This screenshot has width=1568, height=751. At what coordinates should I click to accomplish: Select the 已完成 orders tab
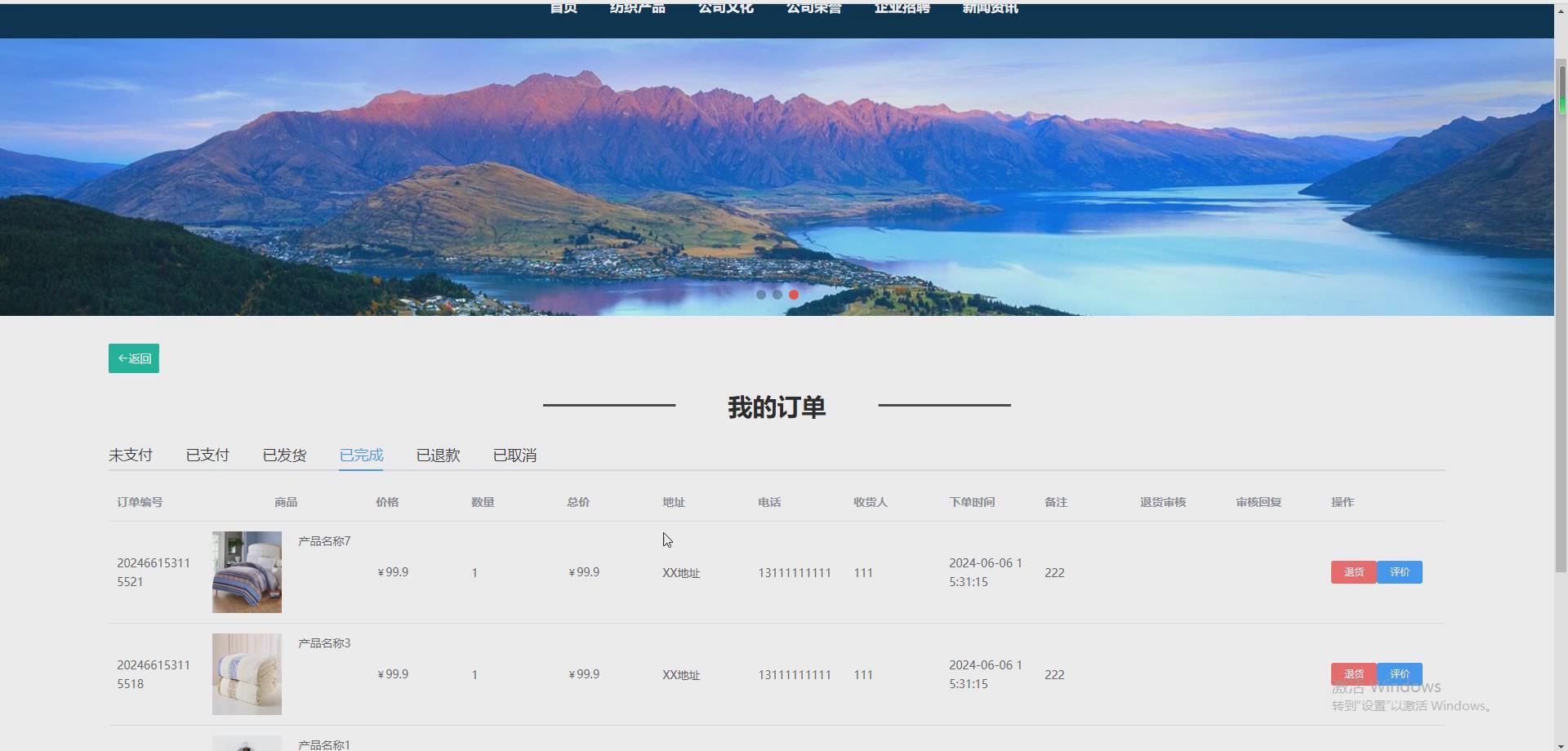pos(361,455)
